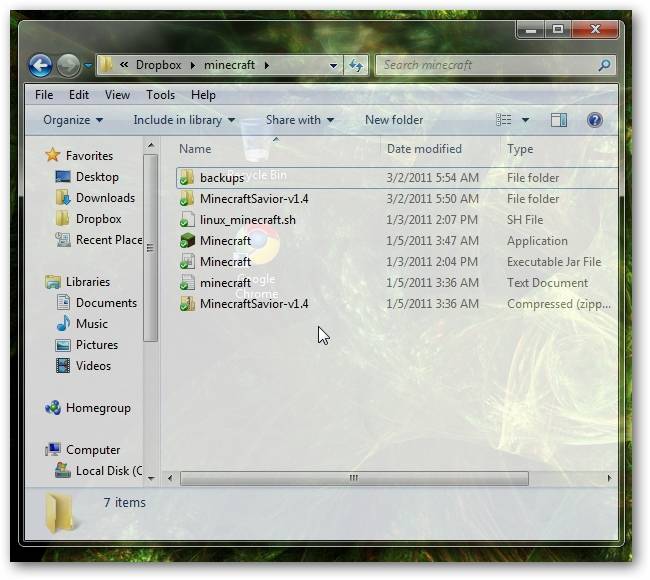This screenshot has height=580, width=650.
Task: Select the MinecraftSavior-v1.4 zipped folder icon
Action: tap(187, 304)
